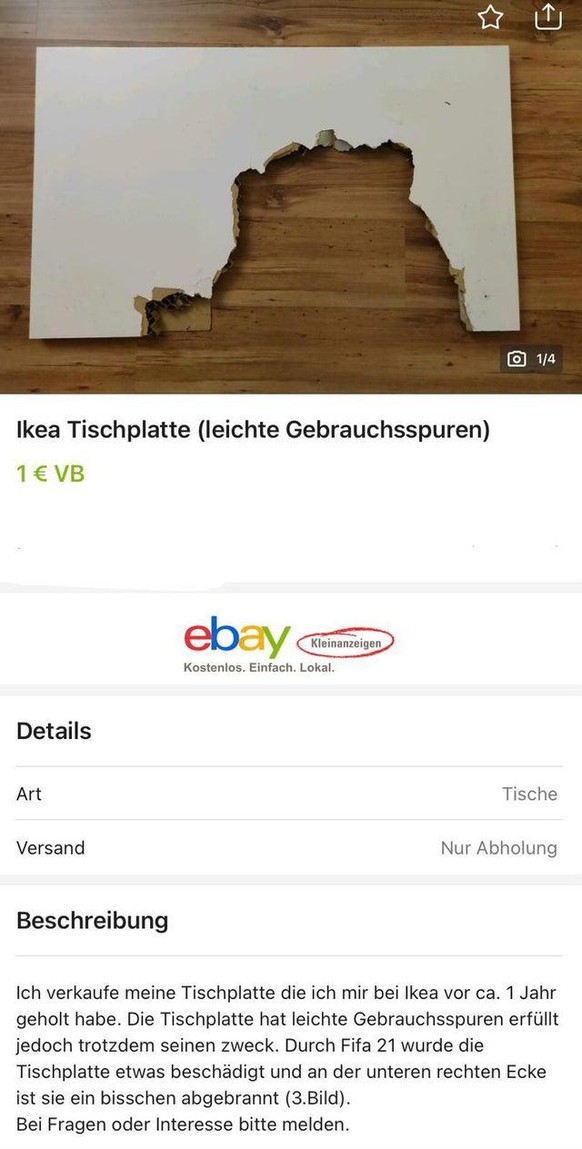The width and height of the screenshot is (582, 1149).
Task: Tap the star favorite icon
Action: 490,18
